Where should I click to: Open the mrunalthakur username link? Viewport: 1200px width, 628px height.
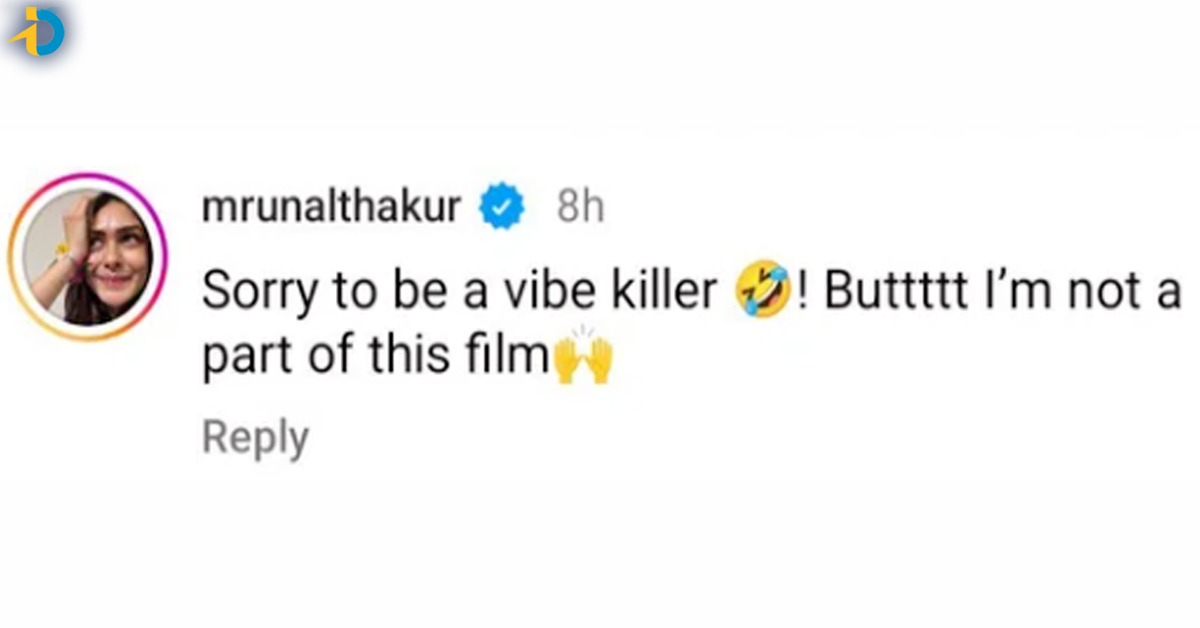click(x=331, y=208)
